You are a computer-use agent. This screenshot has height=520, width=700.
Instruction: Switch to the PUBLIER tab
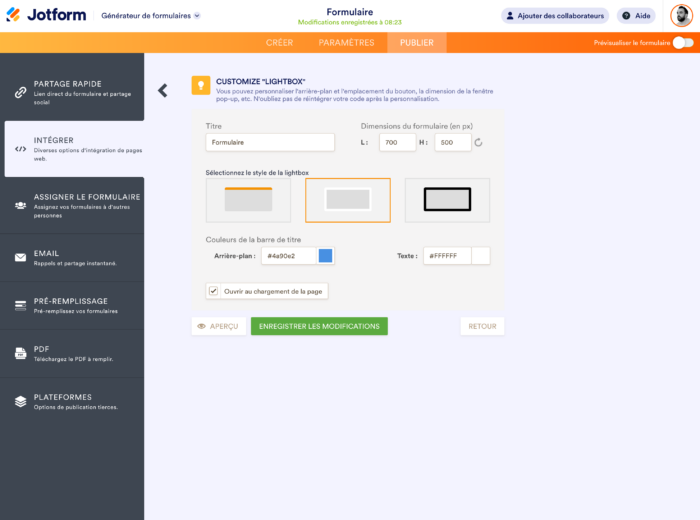417,43
